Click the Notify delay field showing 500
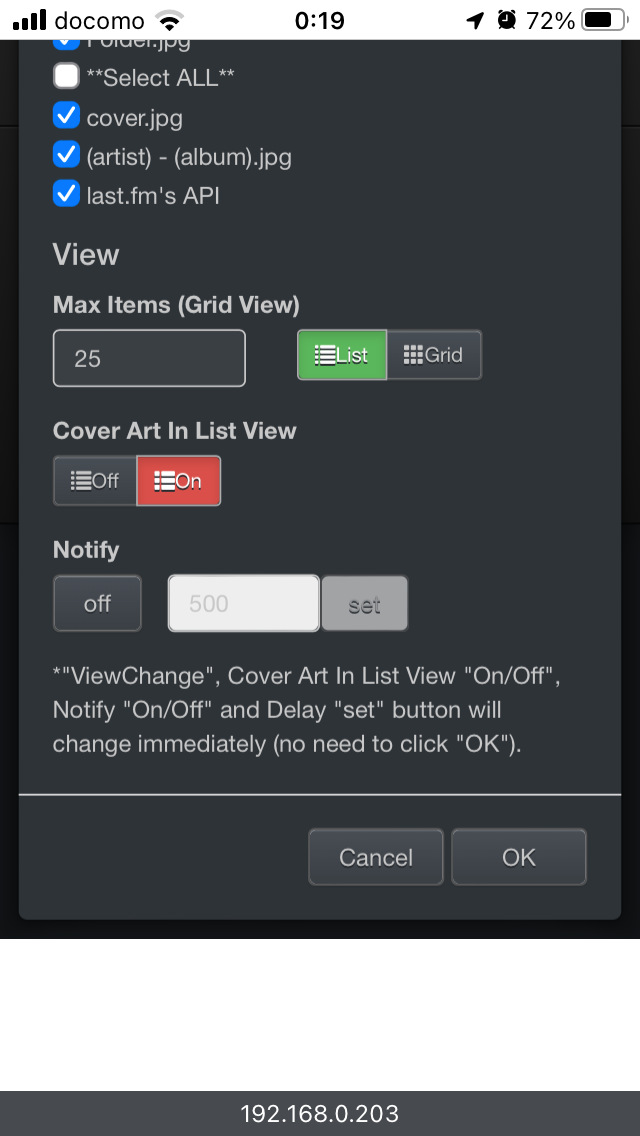Screen dimensions: 640x1136 pyautogui.click(x=244, y=604)
